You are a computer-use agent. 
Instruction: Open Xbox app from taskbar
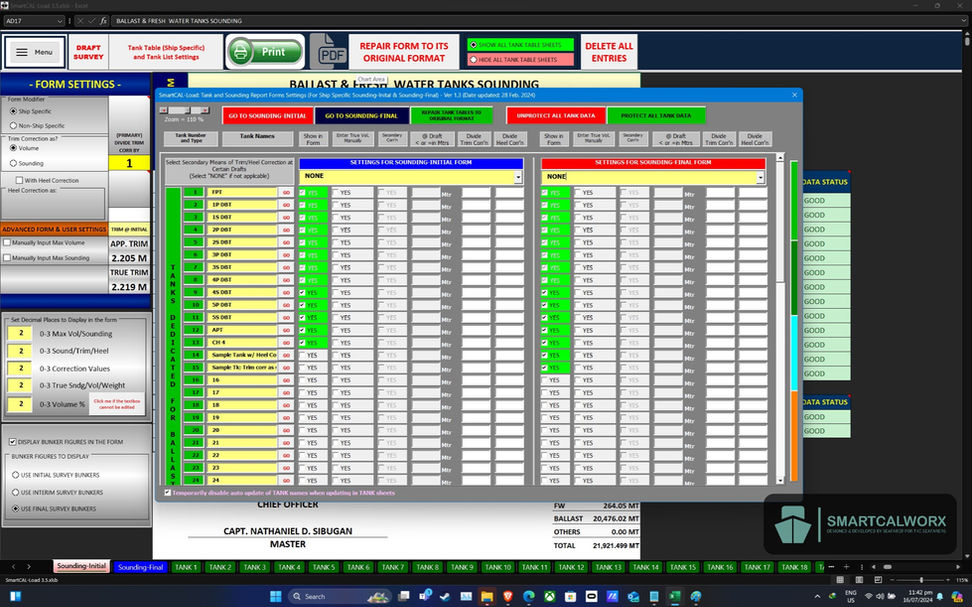pyautogui.click(x=550, y=596)
